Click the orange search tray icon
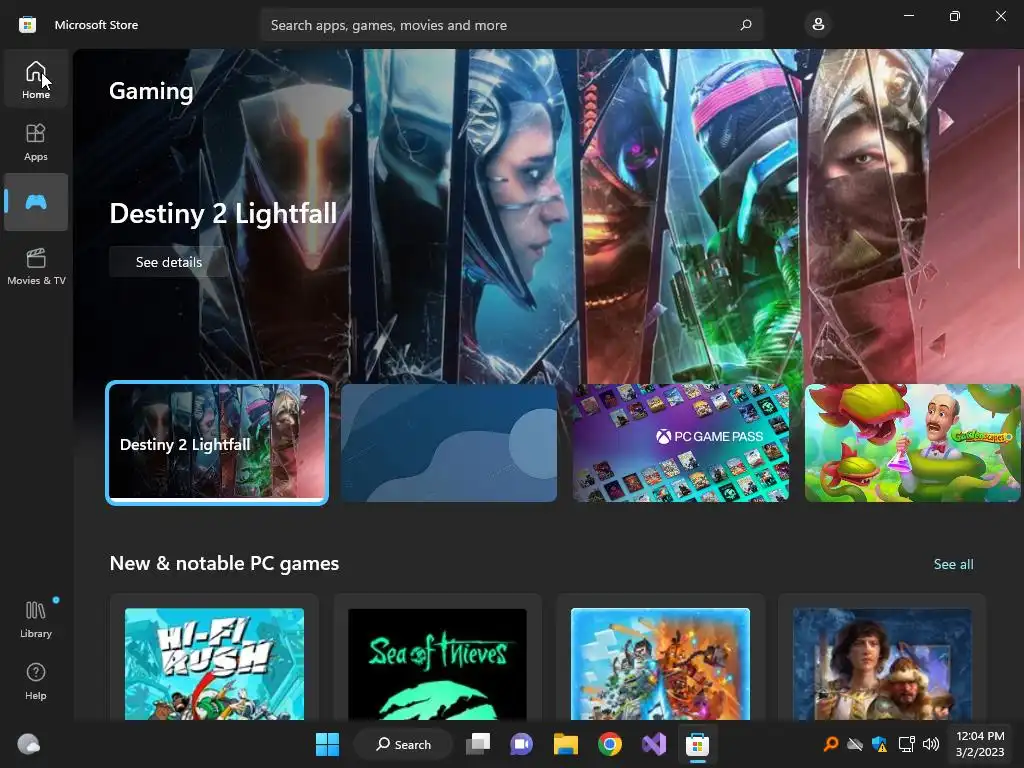 (830, 744)
